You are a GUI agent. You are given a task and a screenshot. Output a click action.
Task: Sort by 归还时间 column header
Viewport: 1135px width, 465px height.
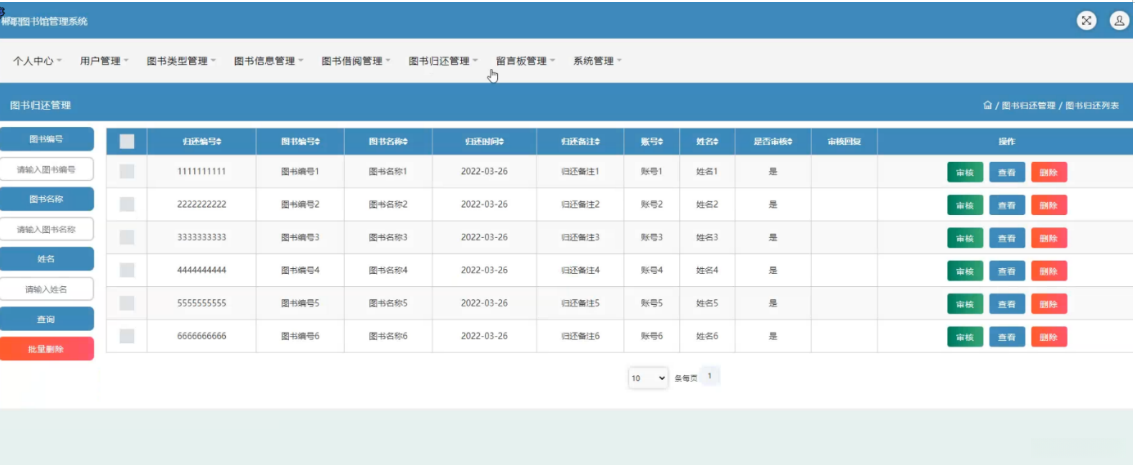[484, 141]
